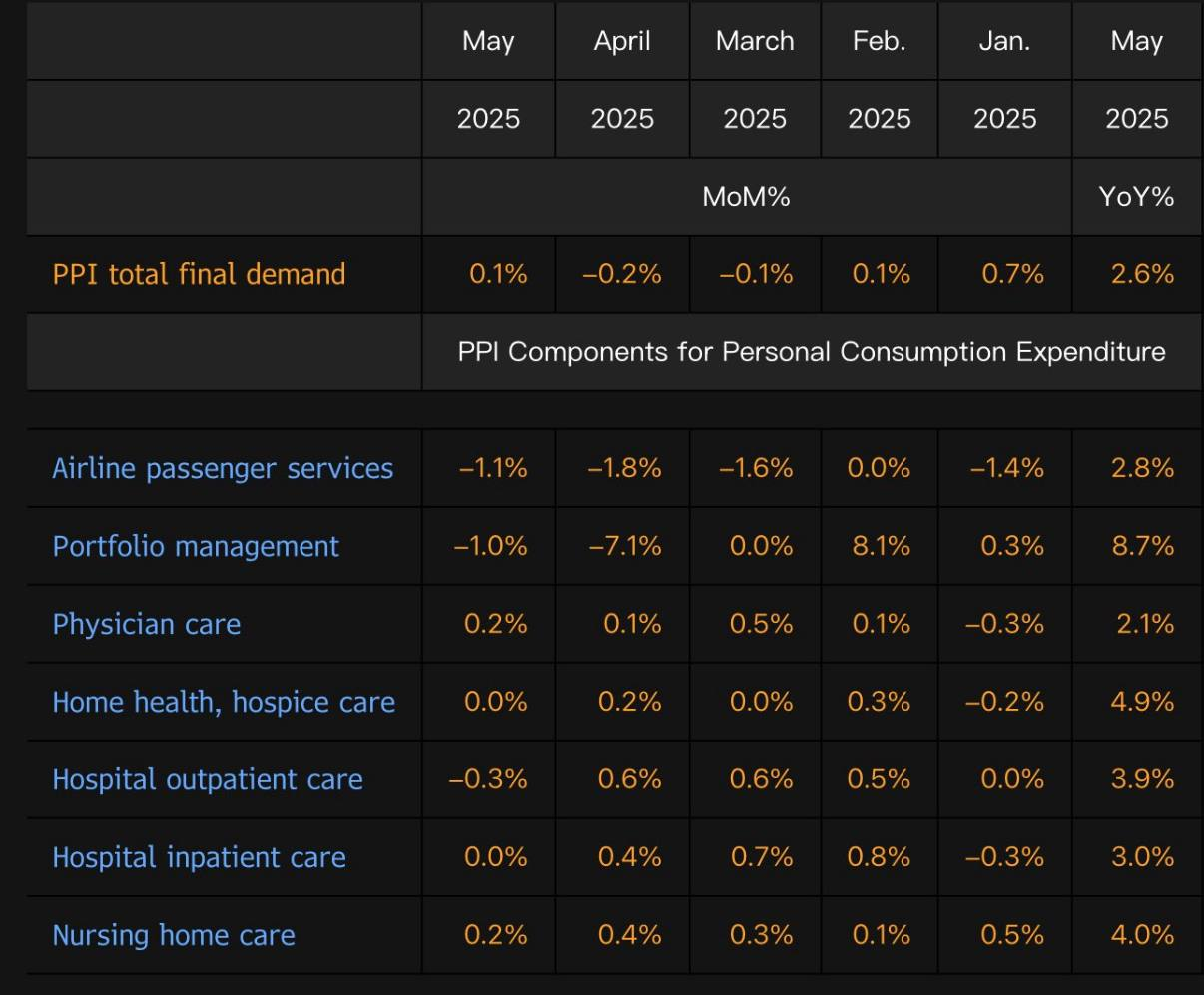Open Home health, hospice care row
This screenshot has width=1204, height=995.
click(x=224, y=702)
